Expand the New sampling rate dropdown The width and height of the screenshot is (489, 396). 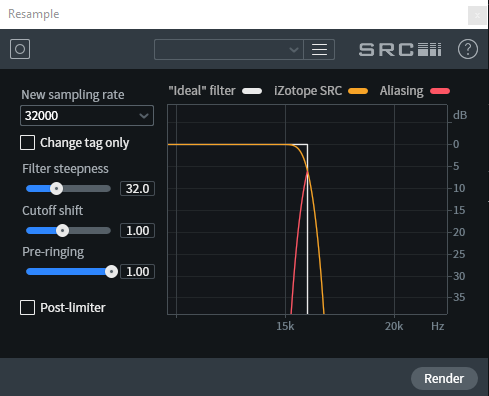(x=87, y=116)
